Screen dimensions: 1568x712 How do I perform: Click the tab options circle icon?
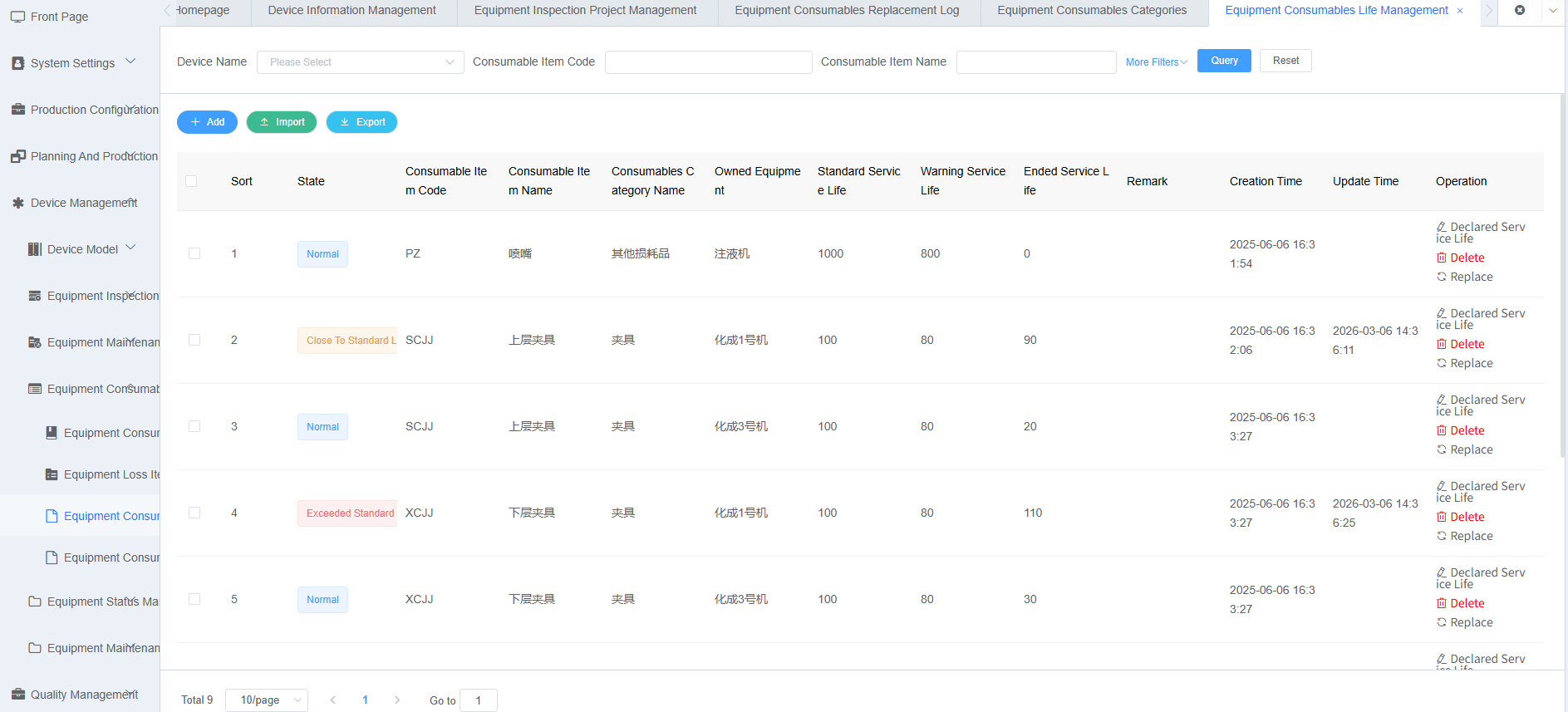(x=1520, y=10)
